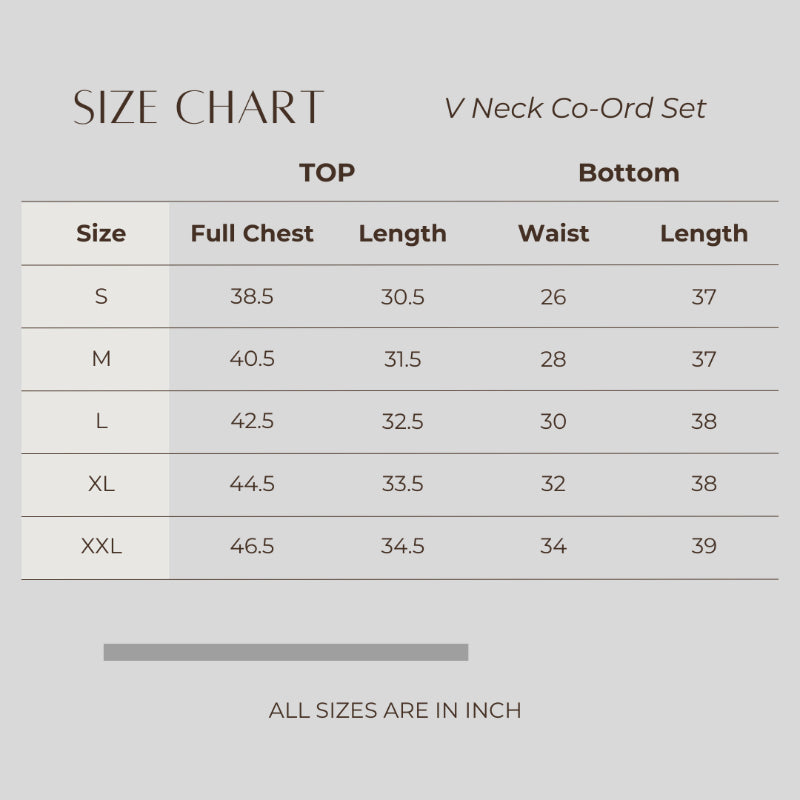
Task: Click the 38.5 full chest value
Action: pyautogui.click(x=252, y=297)
